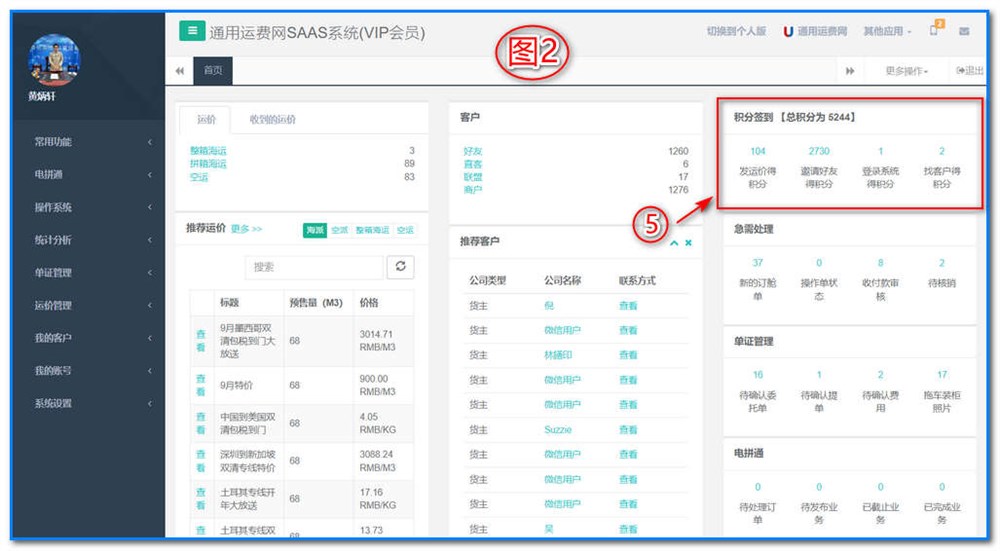The height and width of the screenshot is (551, 1000).
Task: Click 查看 contact link in Suzzie row
Action: [628, 430]
